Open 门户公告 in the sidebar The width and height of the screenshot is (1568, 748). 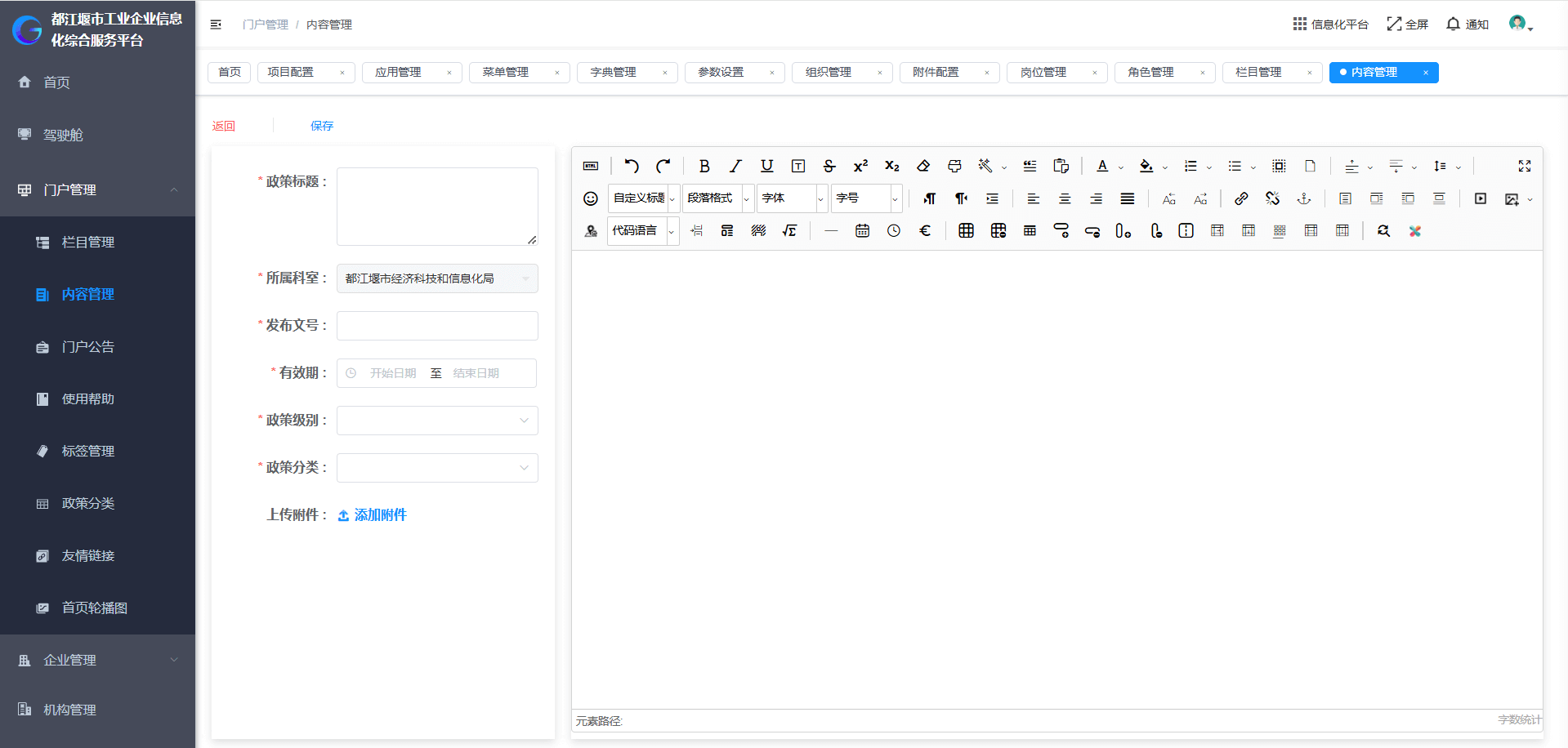[x=88, y=347]
